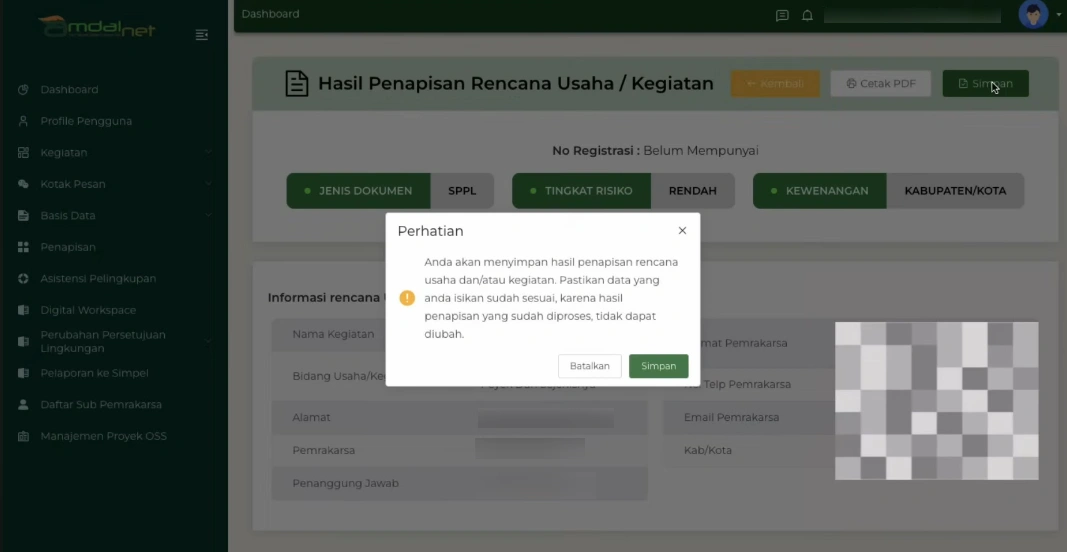The image size is (1067, 552).
Task: Click the Daftar Sub Pemrakarsa user icon
Action: (23, 404)
